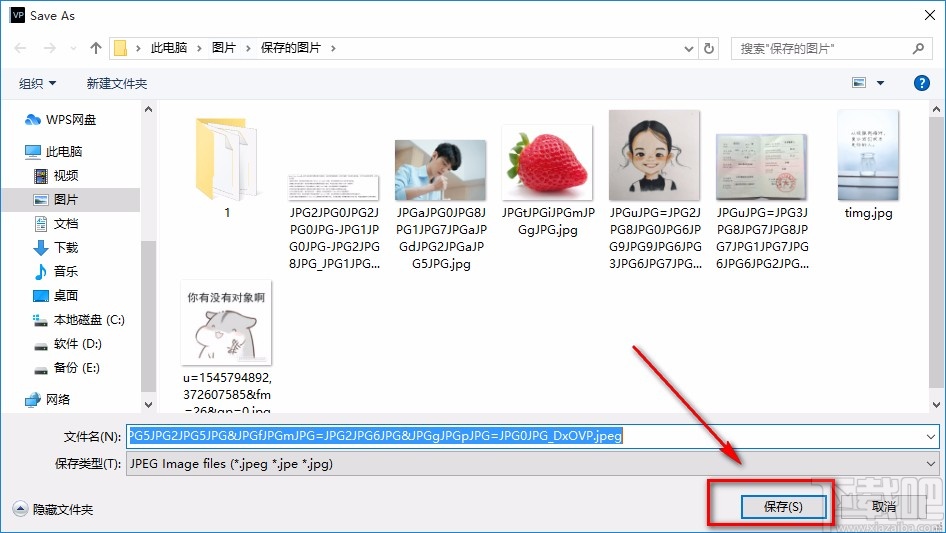Viewport: 946px width, 533px height.
Task: Select the timg.jpg thumbnail
Action: [868, 155]
